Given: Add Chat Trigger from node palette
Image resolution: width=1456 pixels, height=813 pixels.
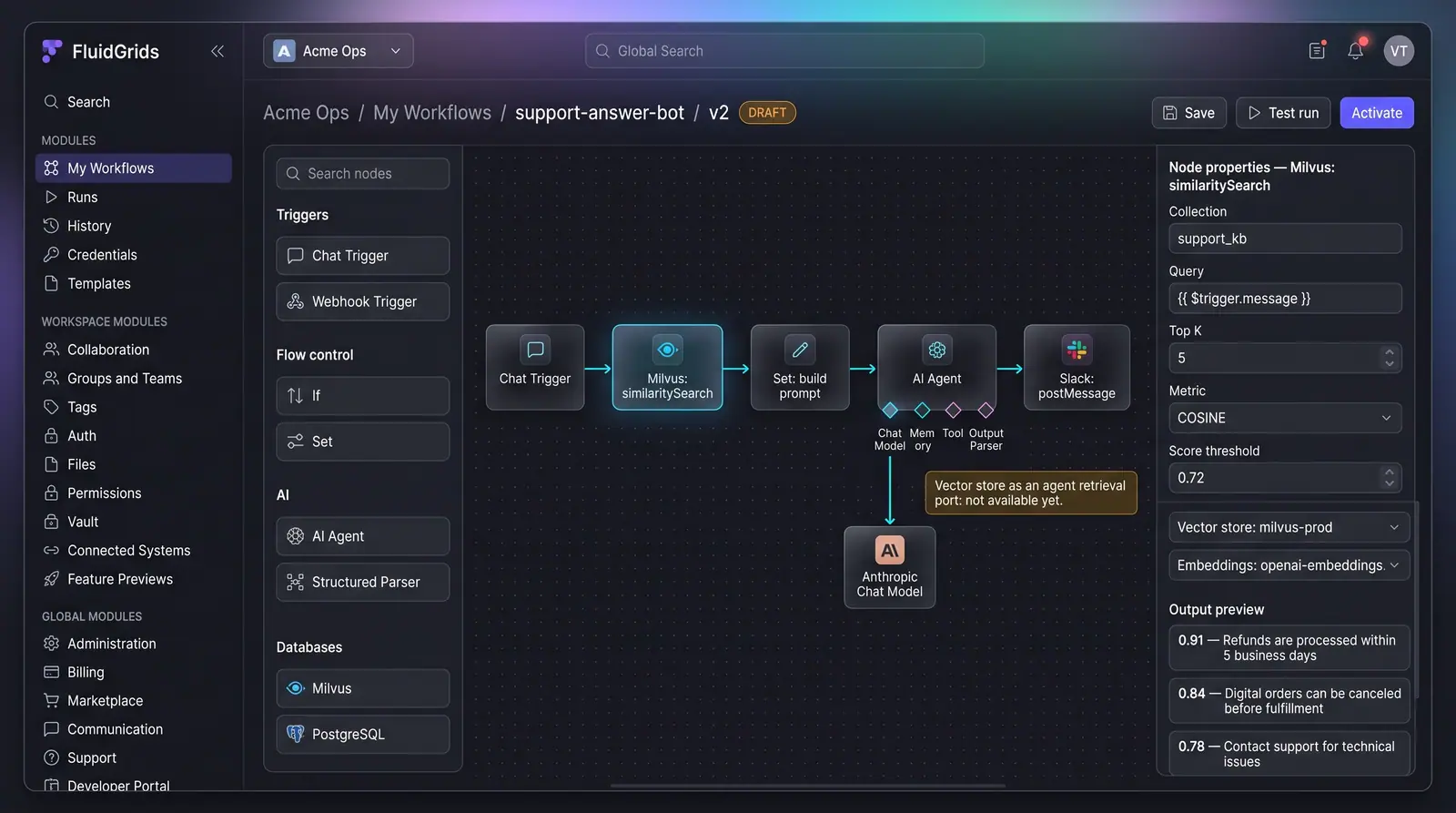Looking at the screenshot, I should coord(363,256).
